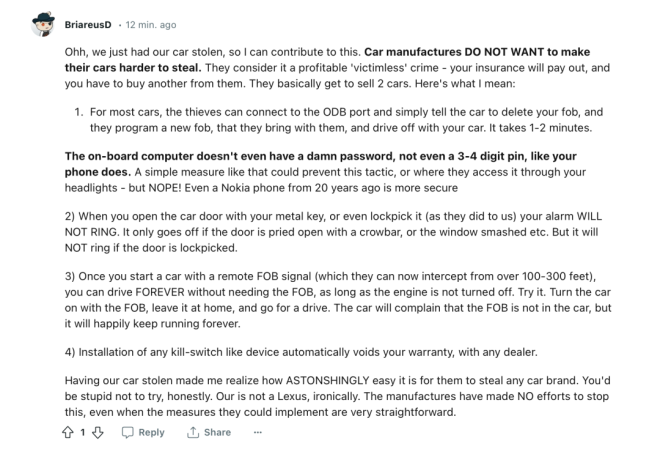Open the BriareusD username link
The height and width of the screenshot is (449, 660).
(x=91, y=21)
